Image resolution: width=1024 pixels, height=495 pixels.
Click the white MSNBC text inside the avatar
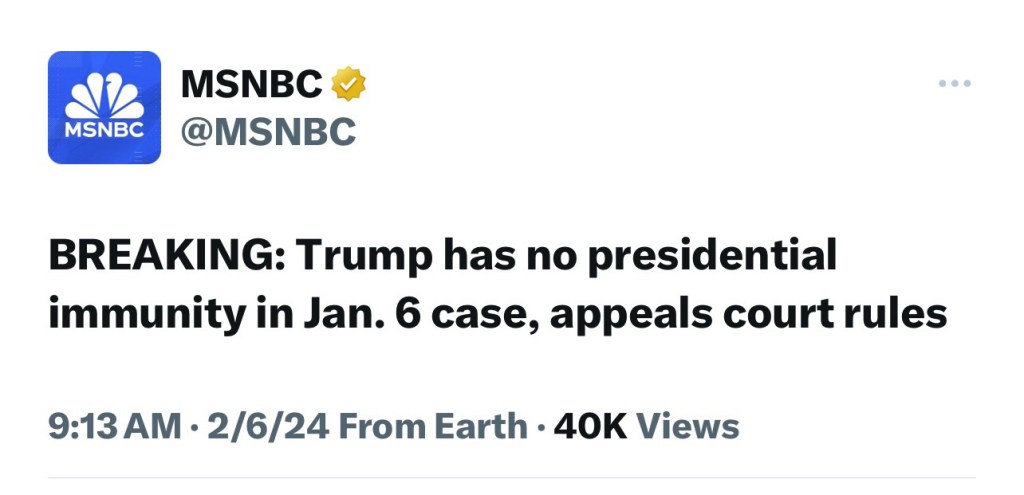[x=104, y=132]
